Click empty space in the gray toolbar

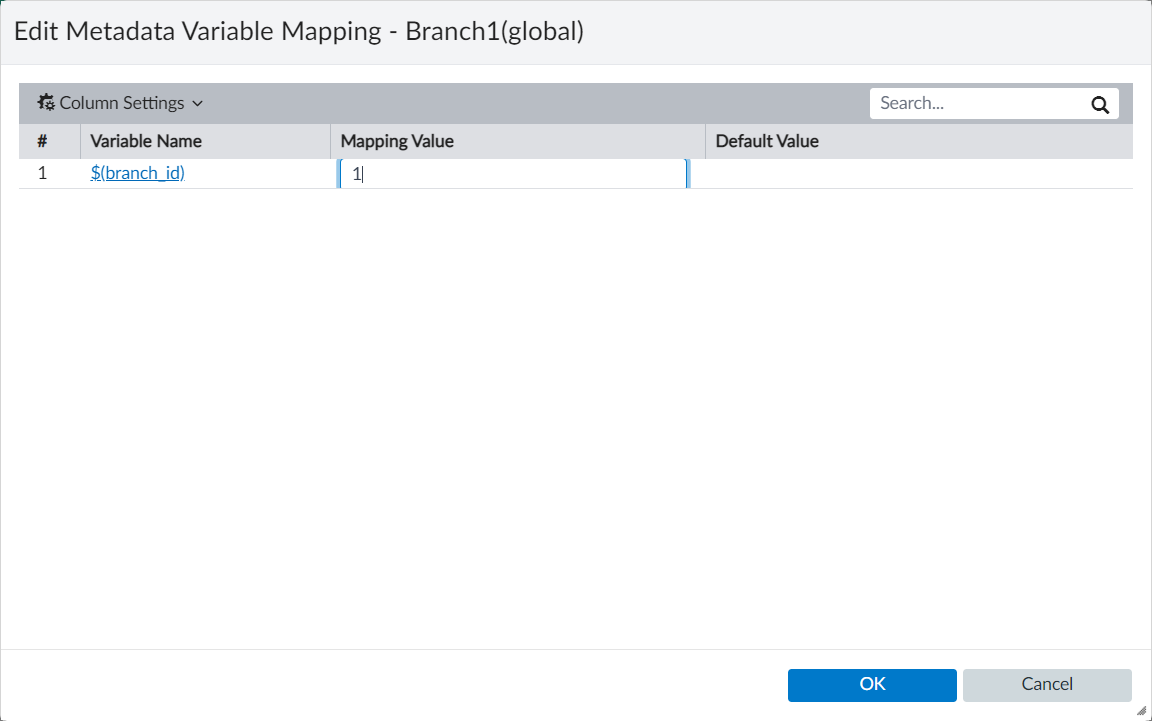530,103
